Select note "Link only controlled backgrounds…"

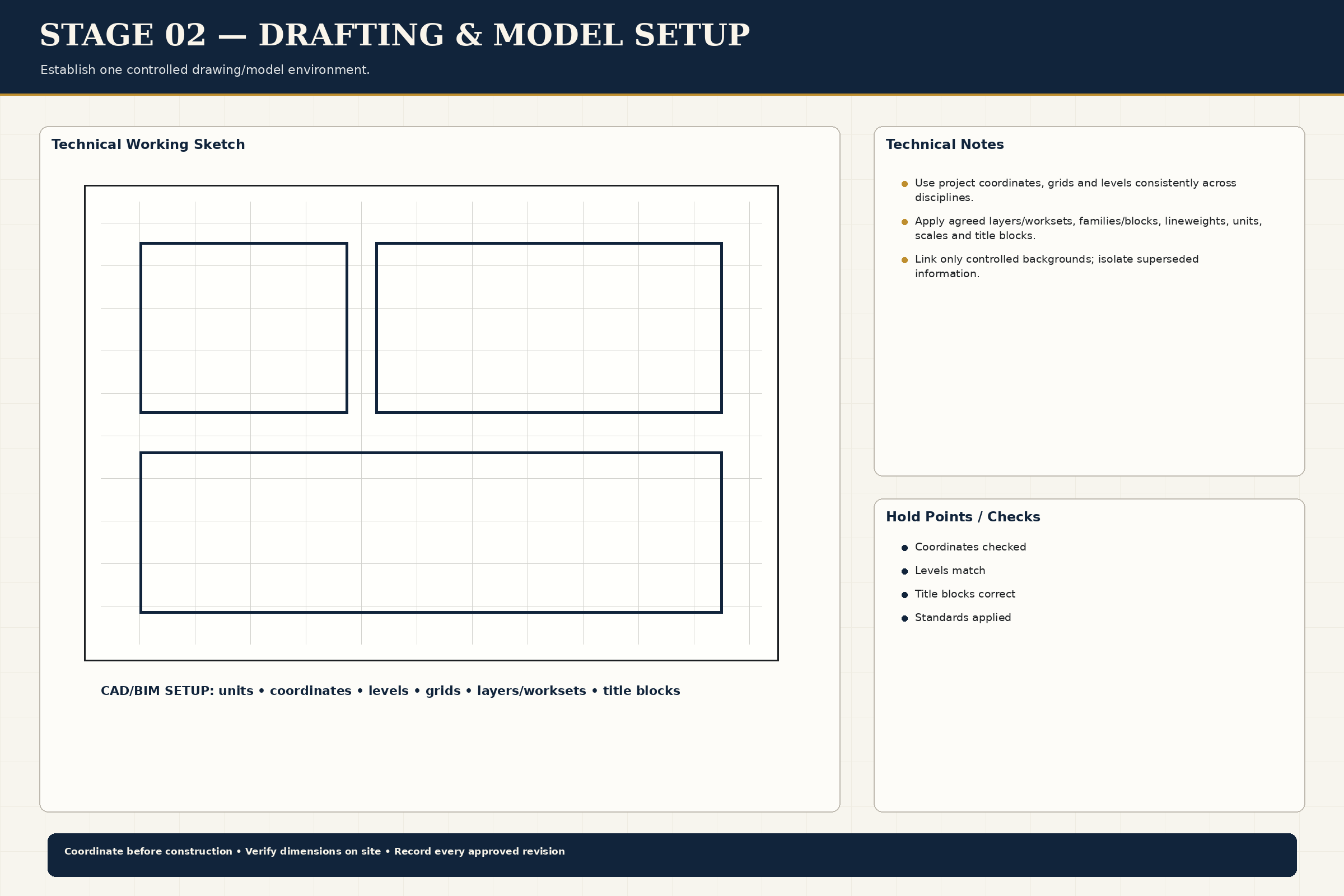point(1057,267)
